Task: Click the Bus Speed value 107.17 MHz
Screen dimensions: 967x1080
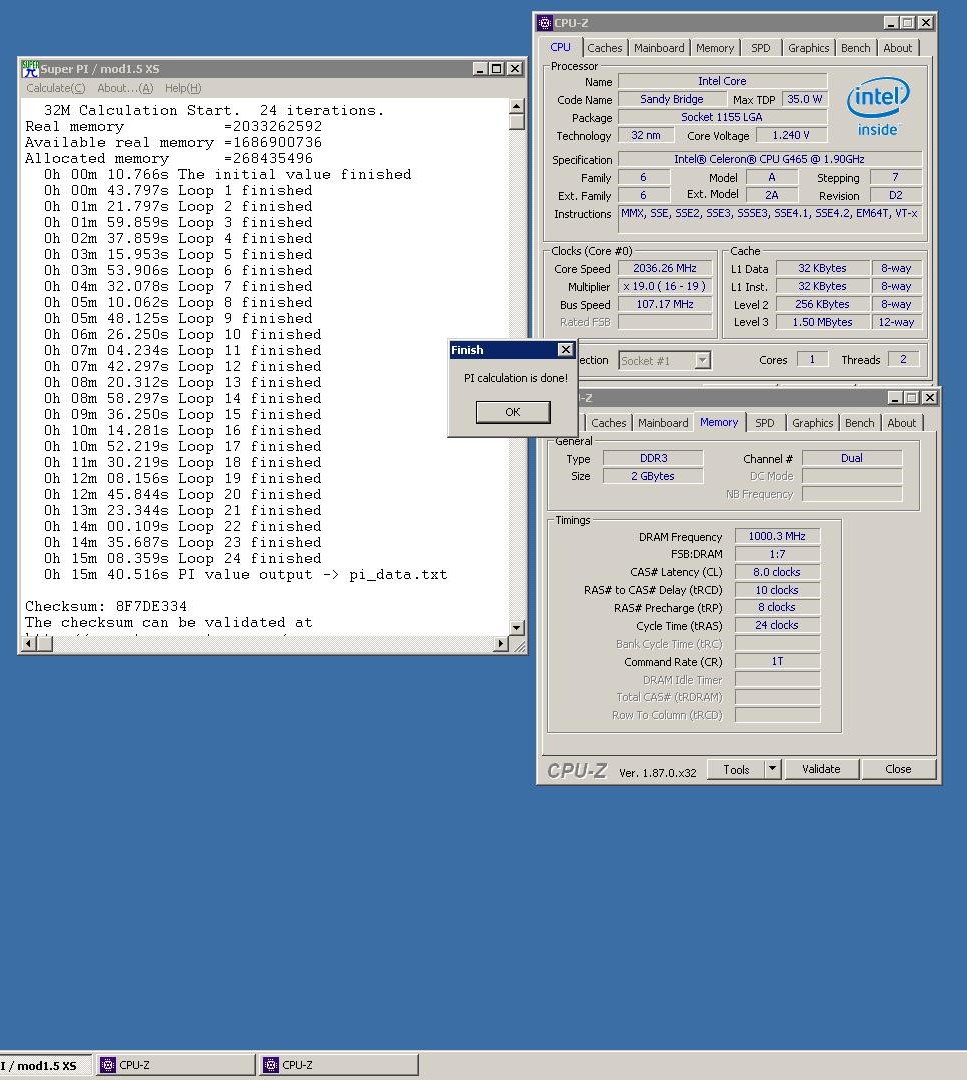Action: (x=665, y=304)
